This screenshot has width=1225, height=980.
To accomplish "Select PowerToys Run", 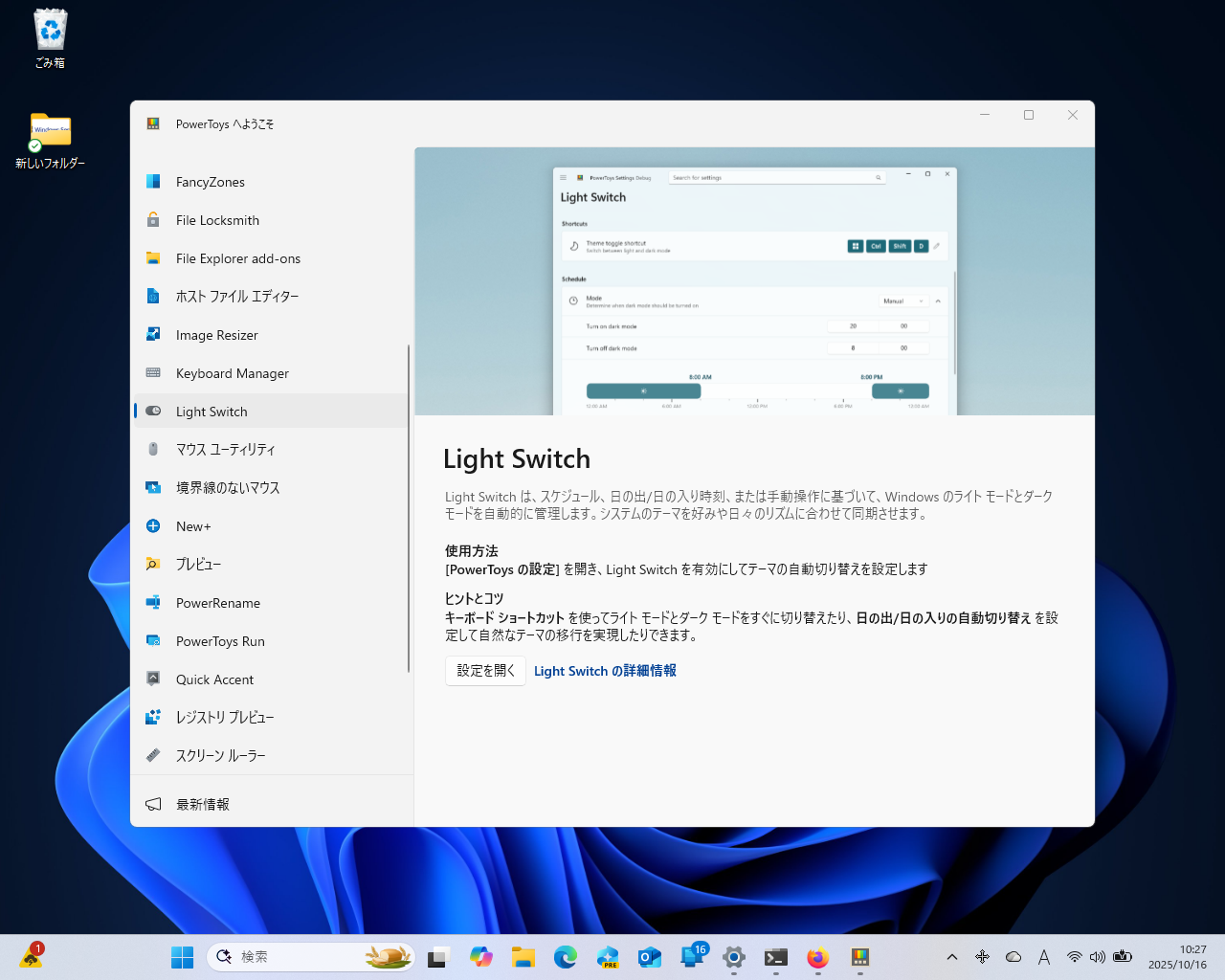I will (220, 641).
